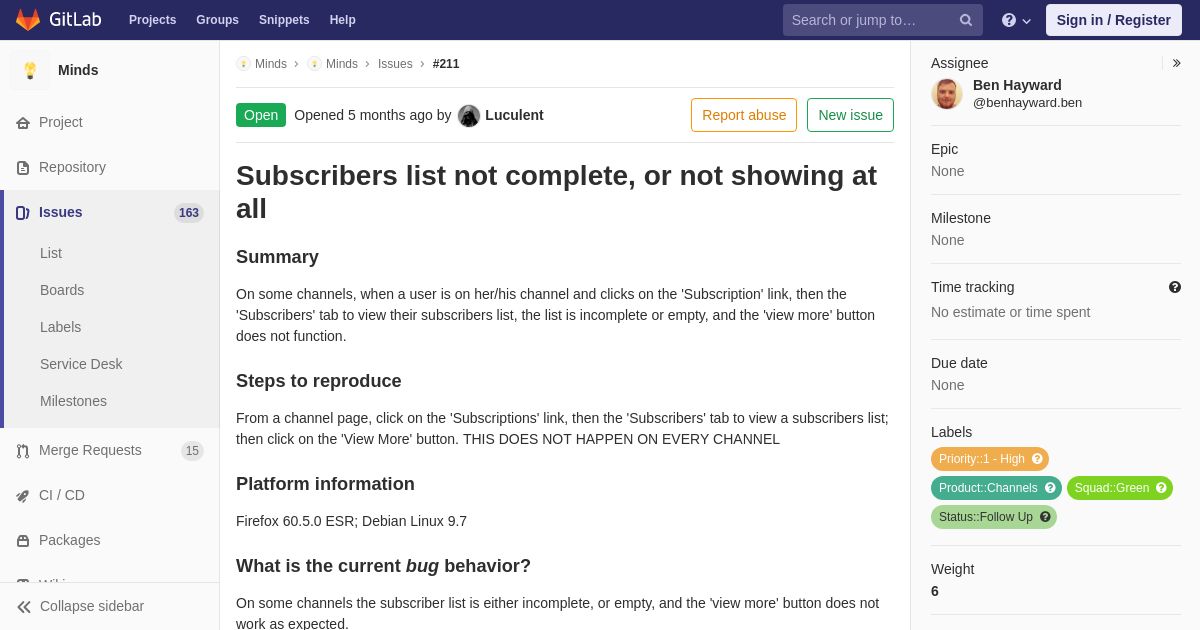Click the Time tracking help icon

click(1175, 287)
